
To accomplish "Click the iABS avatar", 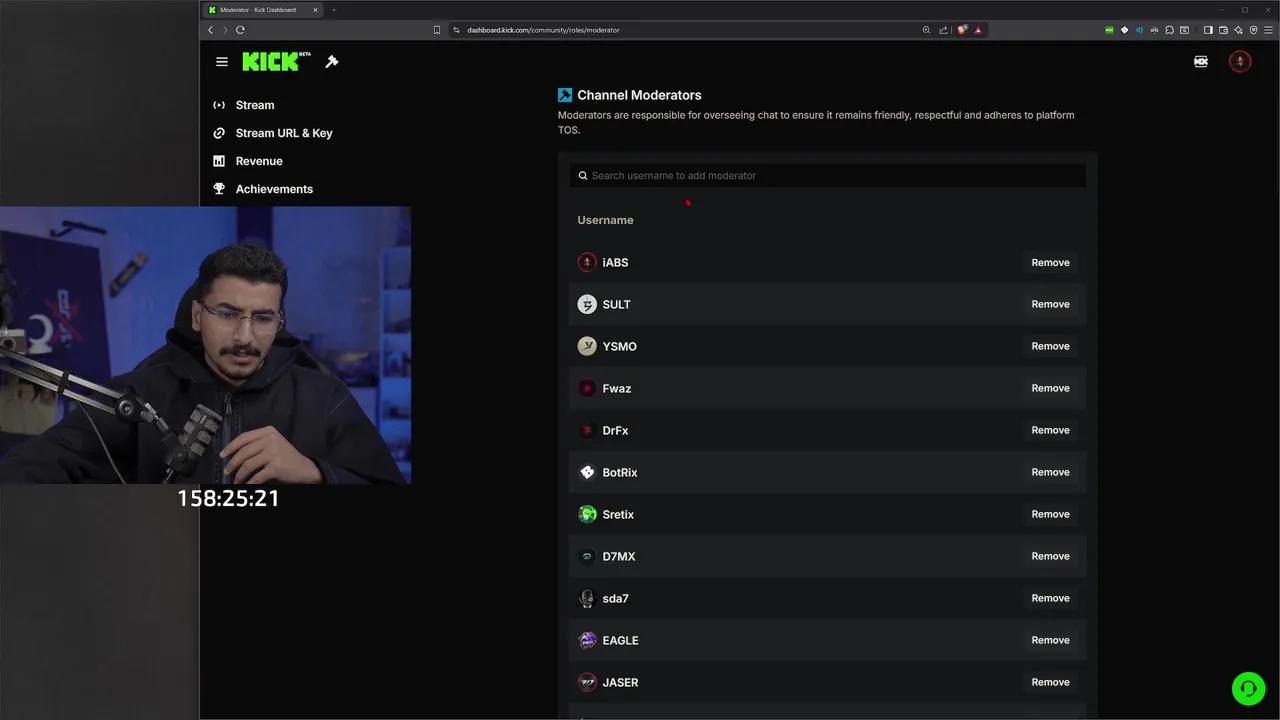I will tap(587, 262).
